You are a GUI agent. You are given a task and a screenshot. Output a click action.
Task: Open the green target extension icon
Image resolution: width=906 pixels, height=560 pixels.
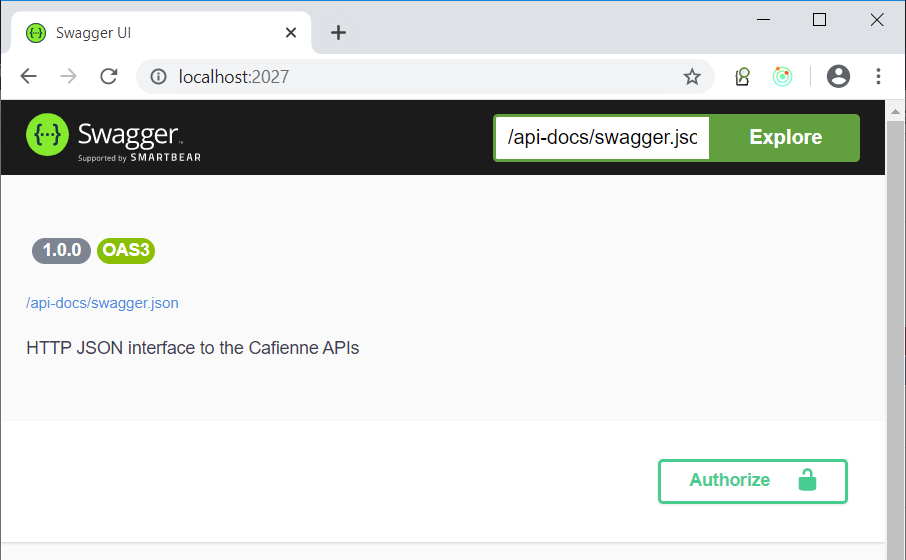click(x=782, y=76)
